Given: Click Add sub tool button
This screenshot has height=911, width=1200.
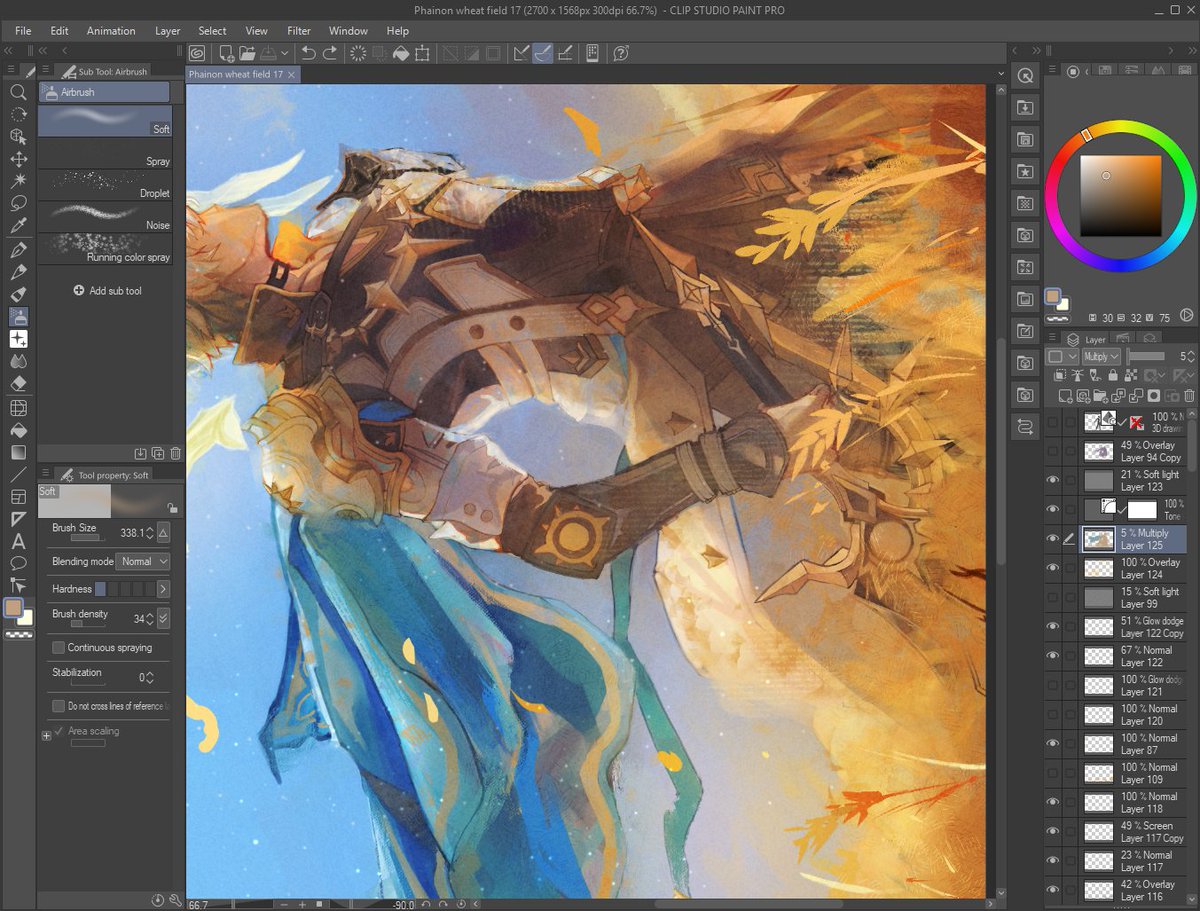Looking at the screenshot, I should tap(108, 291).
